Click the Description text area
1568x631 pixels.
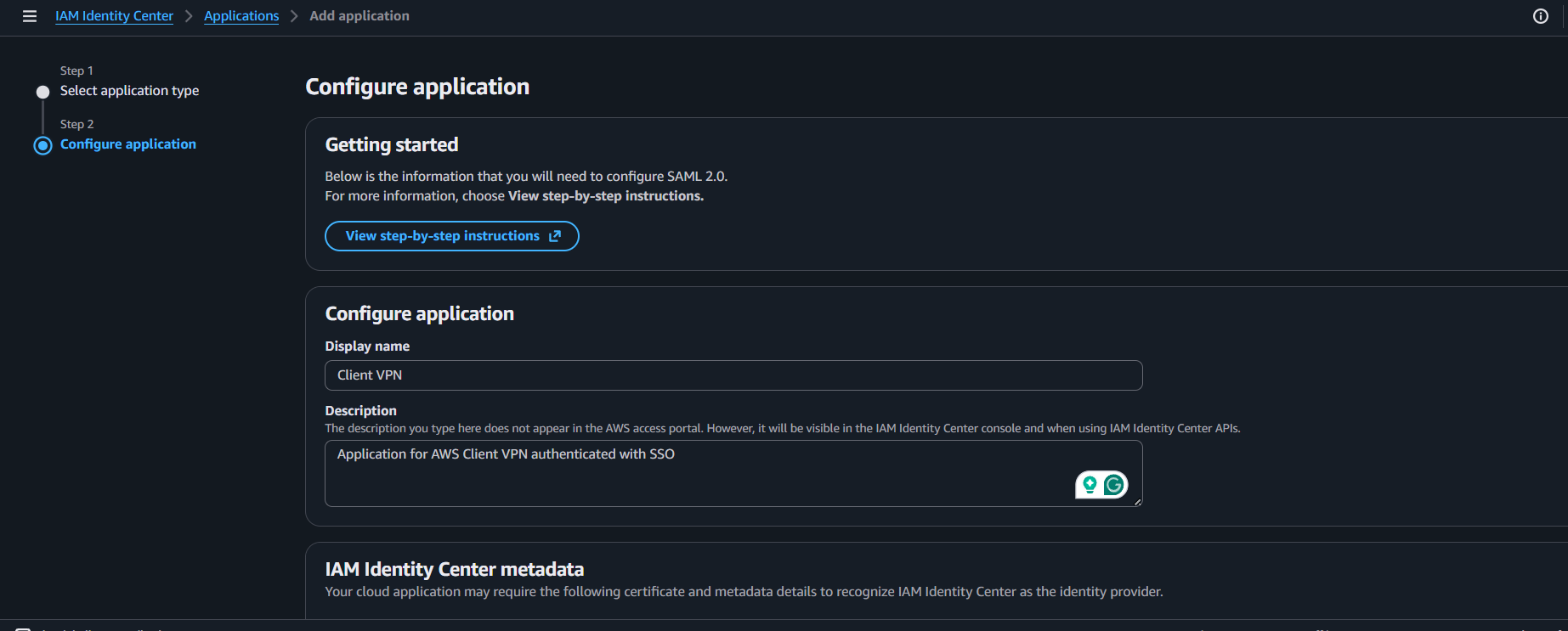pos(733,473)
